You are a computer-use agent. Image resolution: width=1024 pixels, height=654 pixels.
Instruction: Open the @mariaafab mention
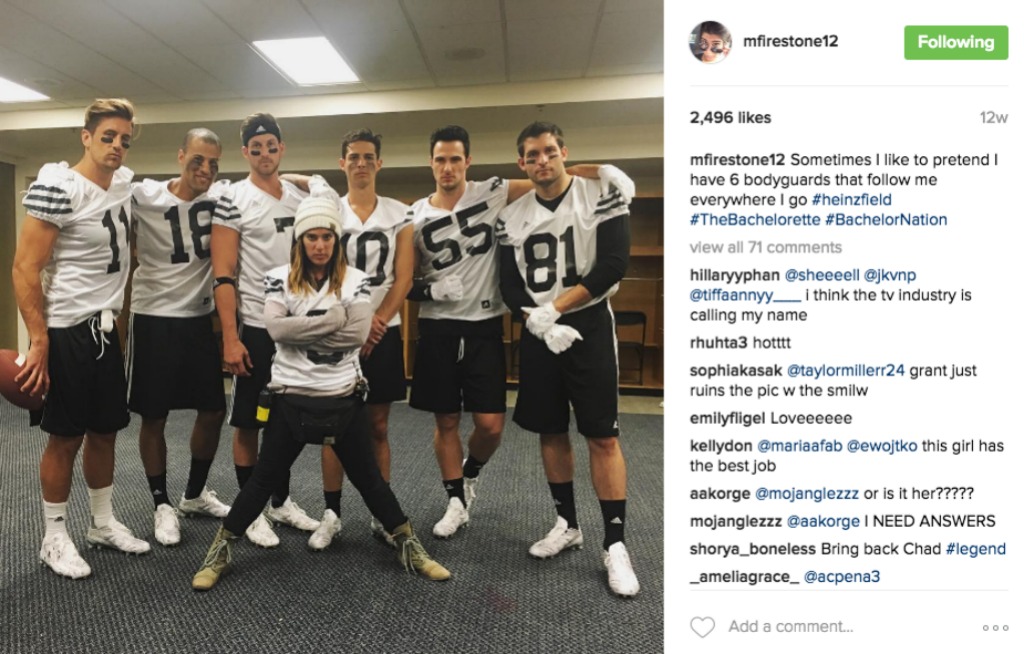pyautogui.click(x=799, y=446)
